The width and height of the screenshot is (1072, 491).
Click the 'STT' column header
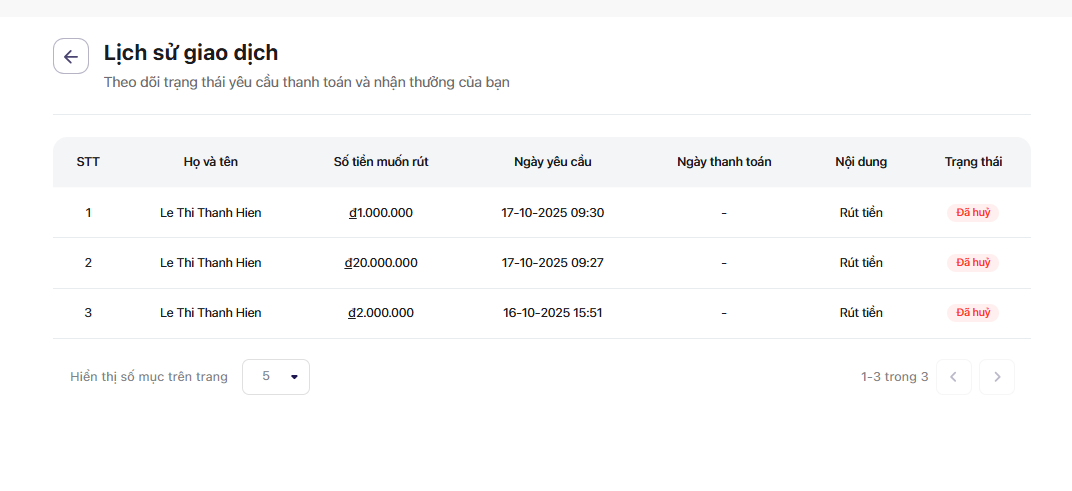click(x=88, y=162)
